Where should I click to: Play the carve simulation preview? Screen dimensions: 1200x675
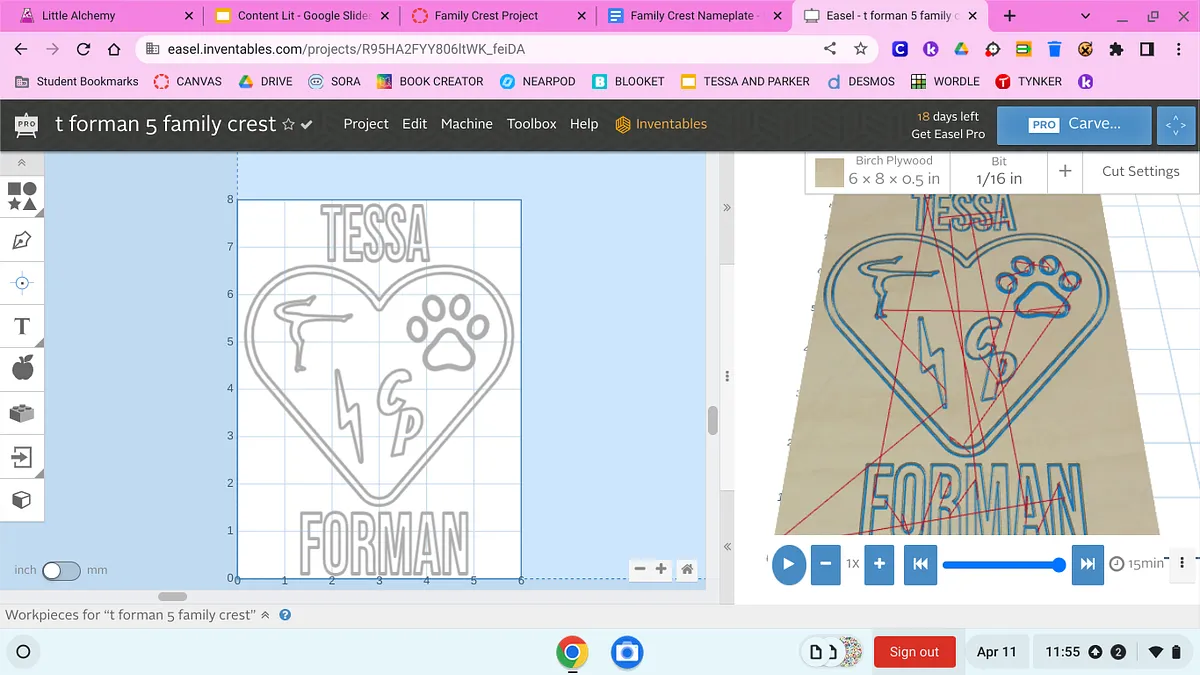788,564
